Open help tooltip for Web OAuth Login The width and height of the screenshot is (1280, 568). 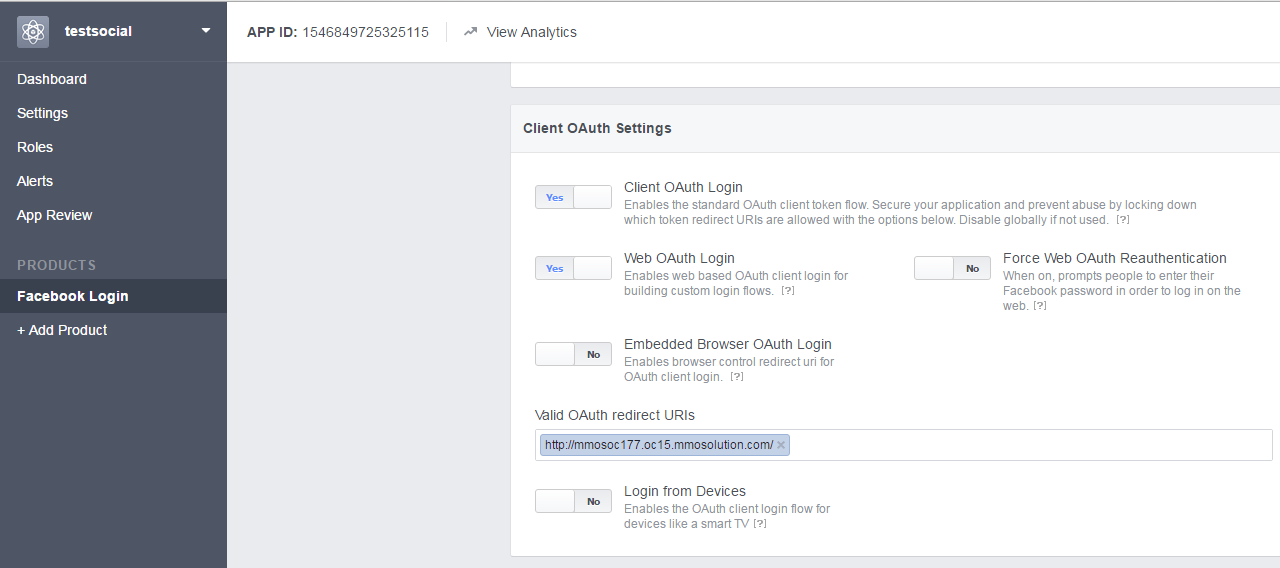[x=788, y=291]
